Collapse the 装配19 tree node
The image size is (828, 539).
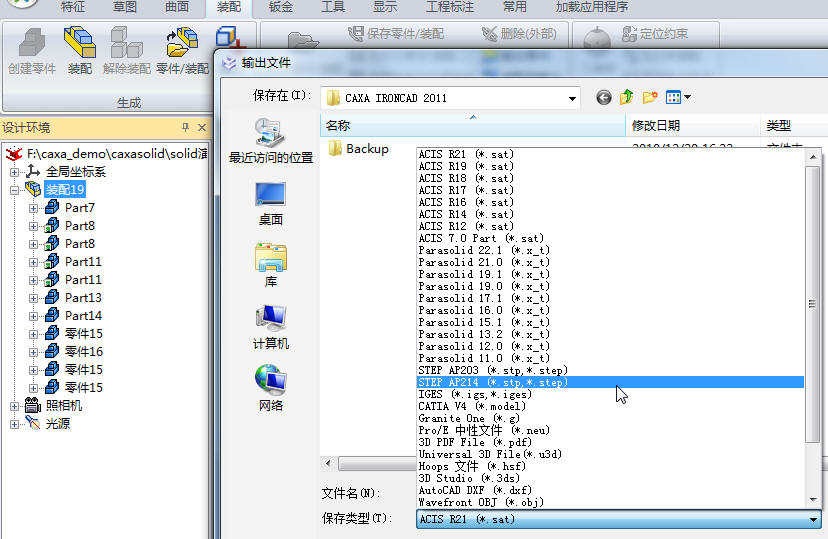(x=15, y=190)
